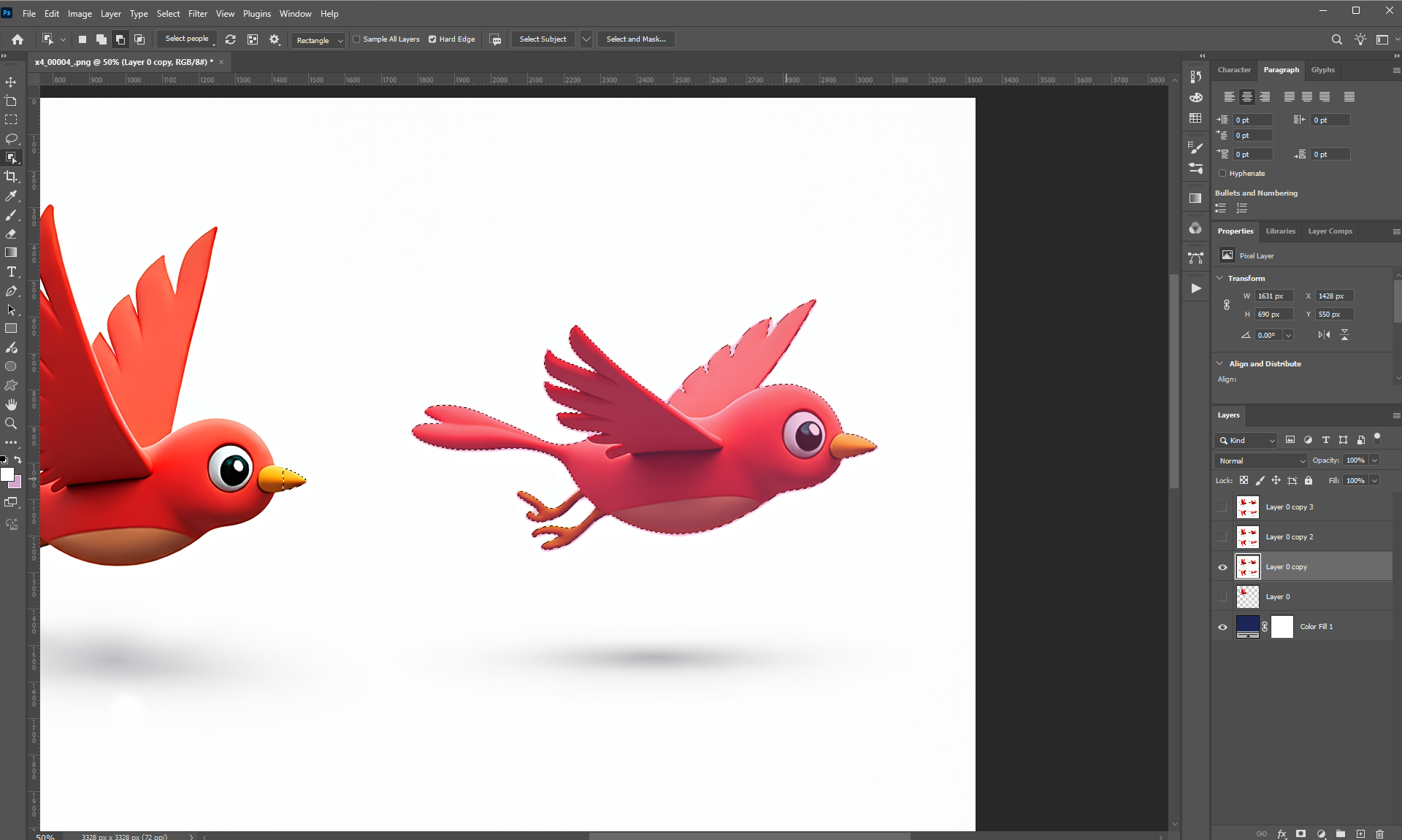
Task: Switch to the Glyphs tab
Action: point(1322,70)
